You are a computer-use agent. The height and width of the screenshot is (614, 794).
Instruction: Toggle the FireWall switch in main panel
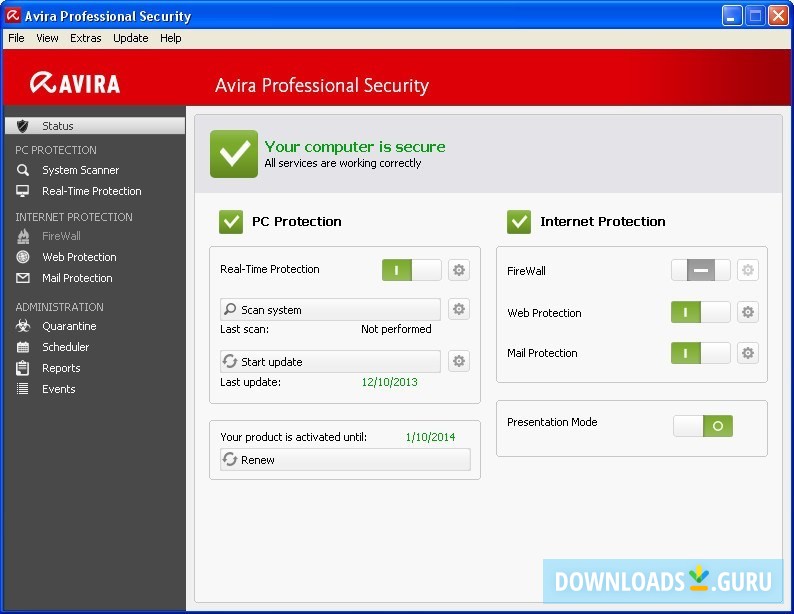(x=701, y=270)
